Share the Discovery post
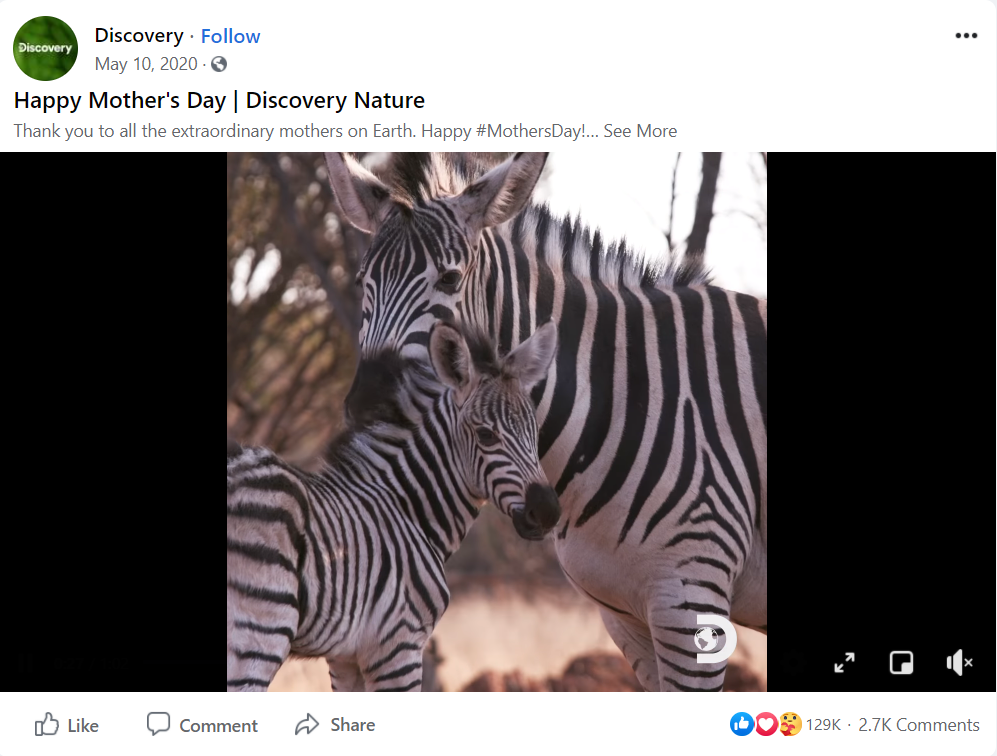 (x=335, y=725)
